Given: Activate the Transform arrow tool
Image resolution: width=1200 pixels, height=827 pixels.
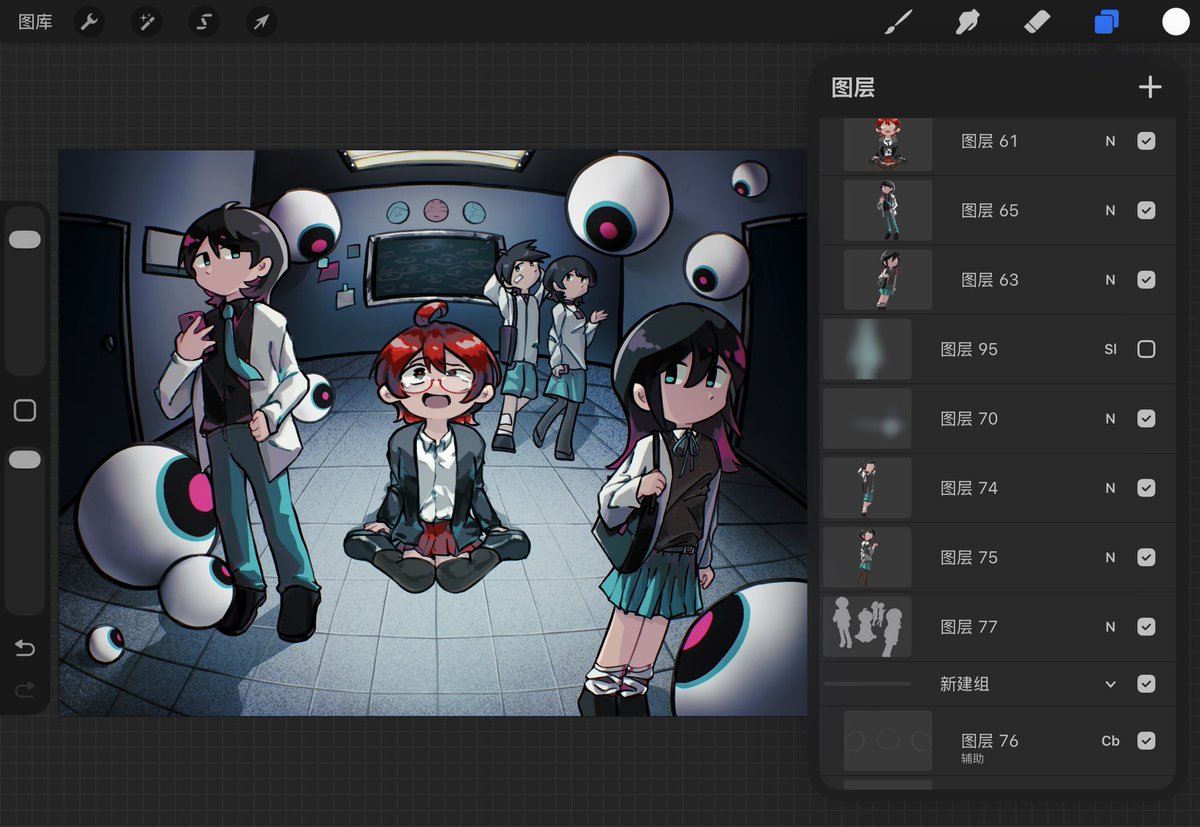Looking at the screenshot, I should point(261,22).
